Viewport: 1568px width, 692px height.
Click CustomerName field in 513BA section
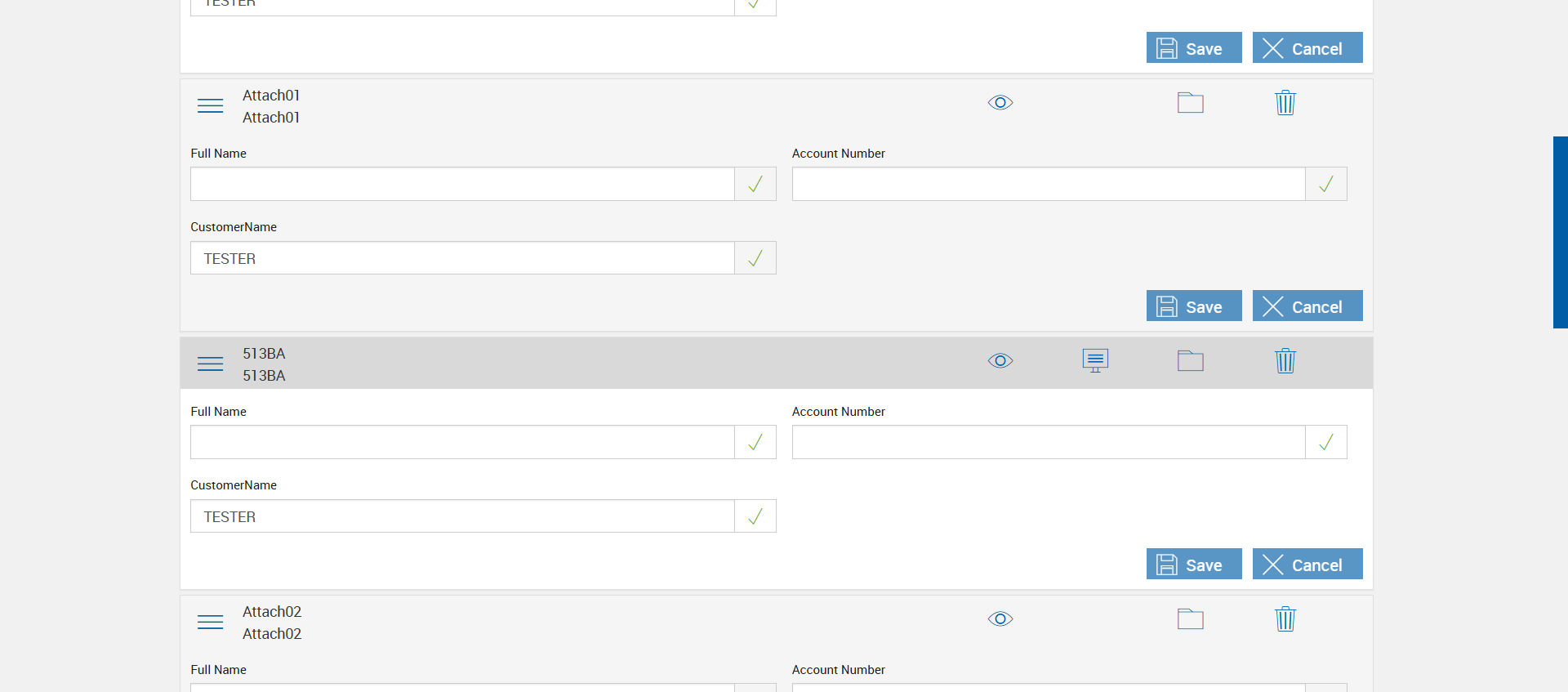click(462, 516)
